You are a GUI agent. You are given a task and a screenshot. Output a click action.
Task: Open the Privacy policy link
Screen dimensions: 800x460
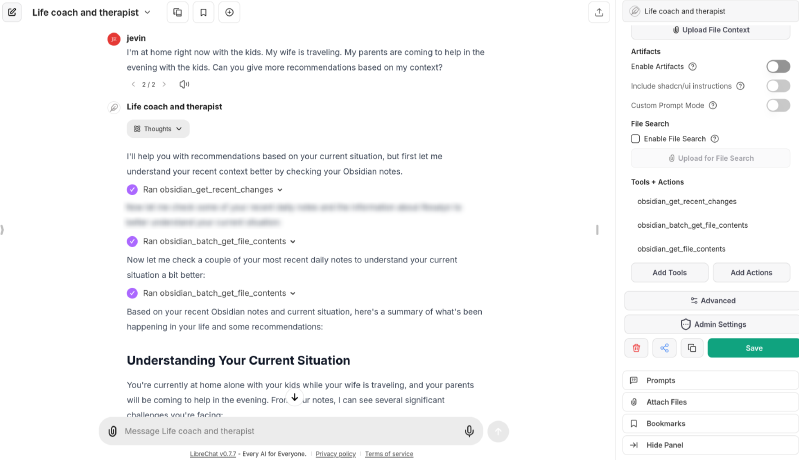[x=335, y=454]
